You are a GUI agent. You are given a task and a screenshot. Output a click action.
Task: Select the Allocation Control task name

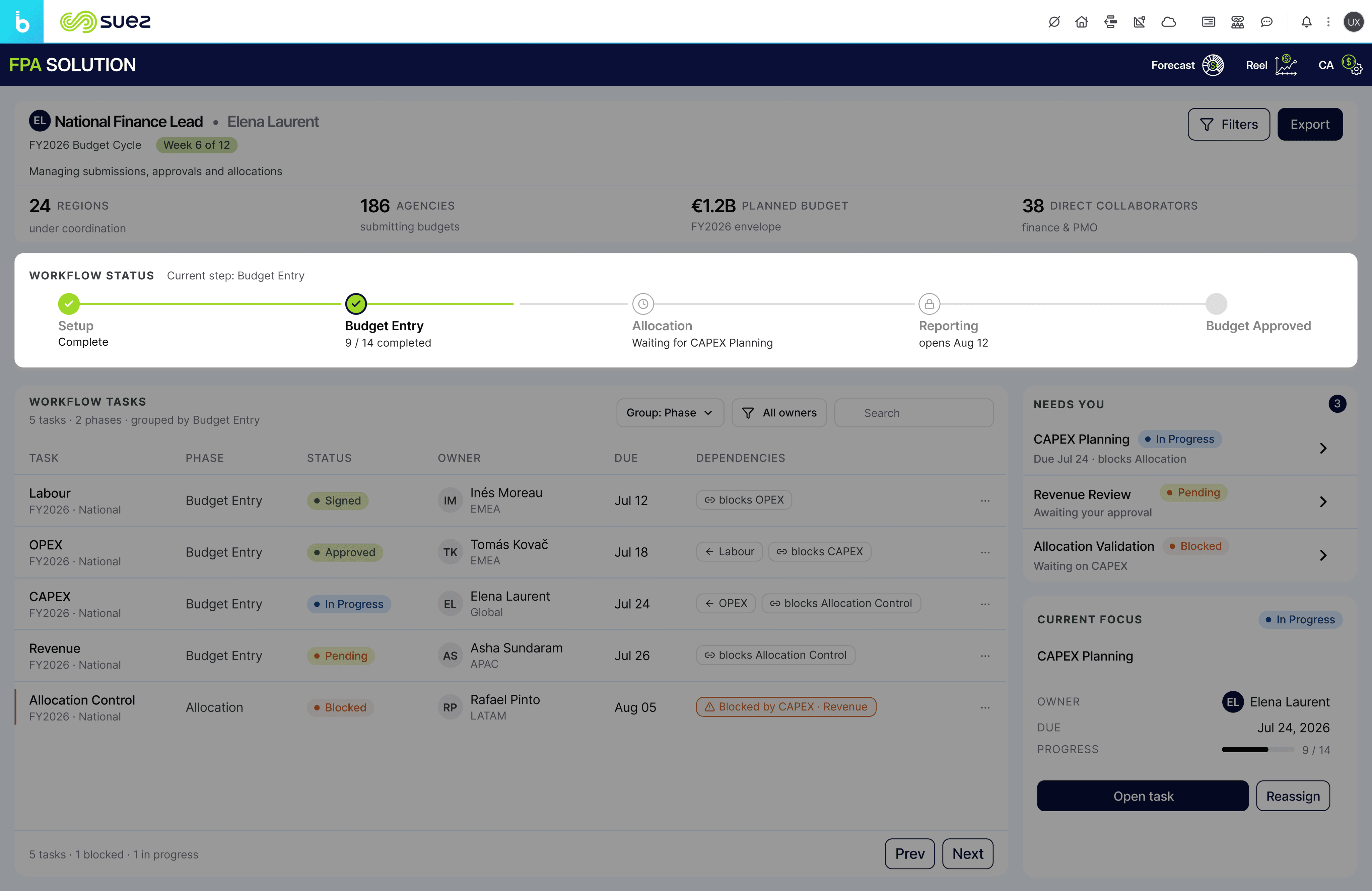pos(82,700)
